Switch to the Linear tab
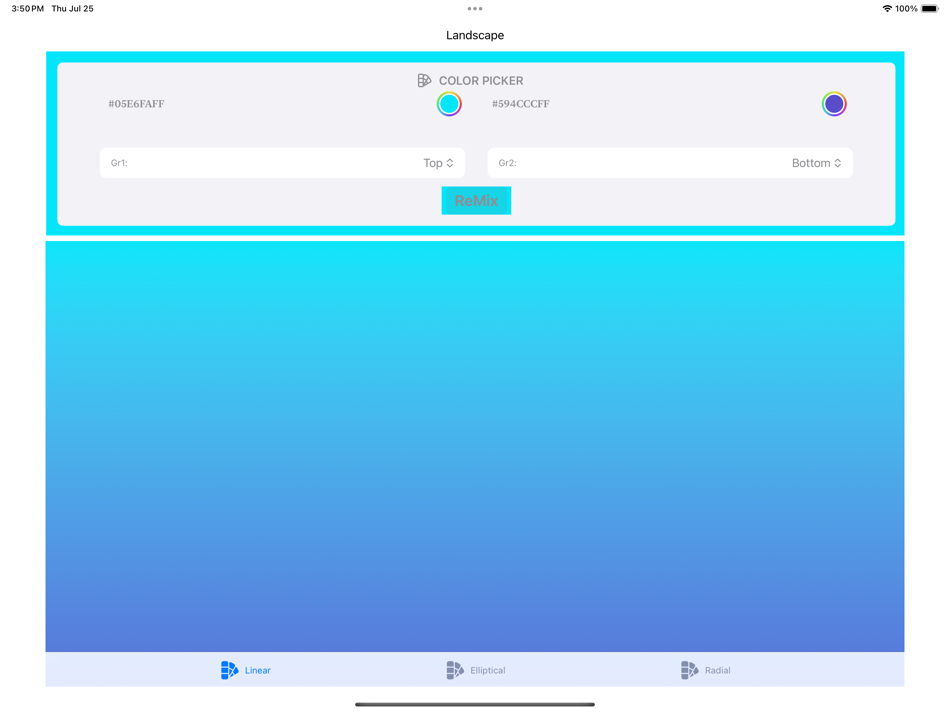The height and width of the screenshot is (712, 950). [245, 670]
